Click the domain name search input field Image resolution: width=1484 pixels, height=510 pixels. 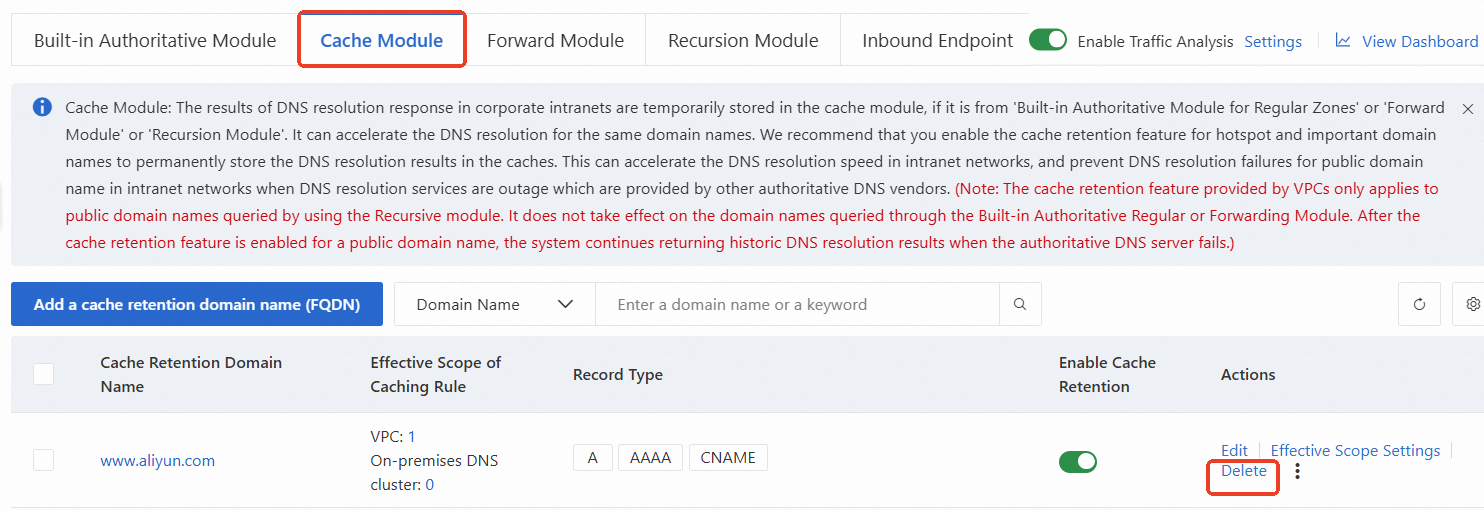click(x=797, y=304)
